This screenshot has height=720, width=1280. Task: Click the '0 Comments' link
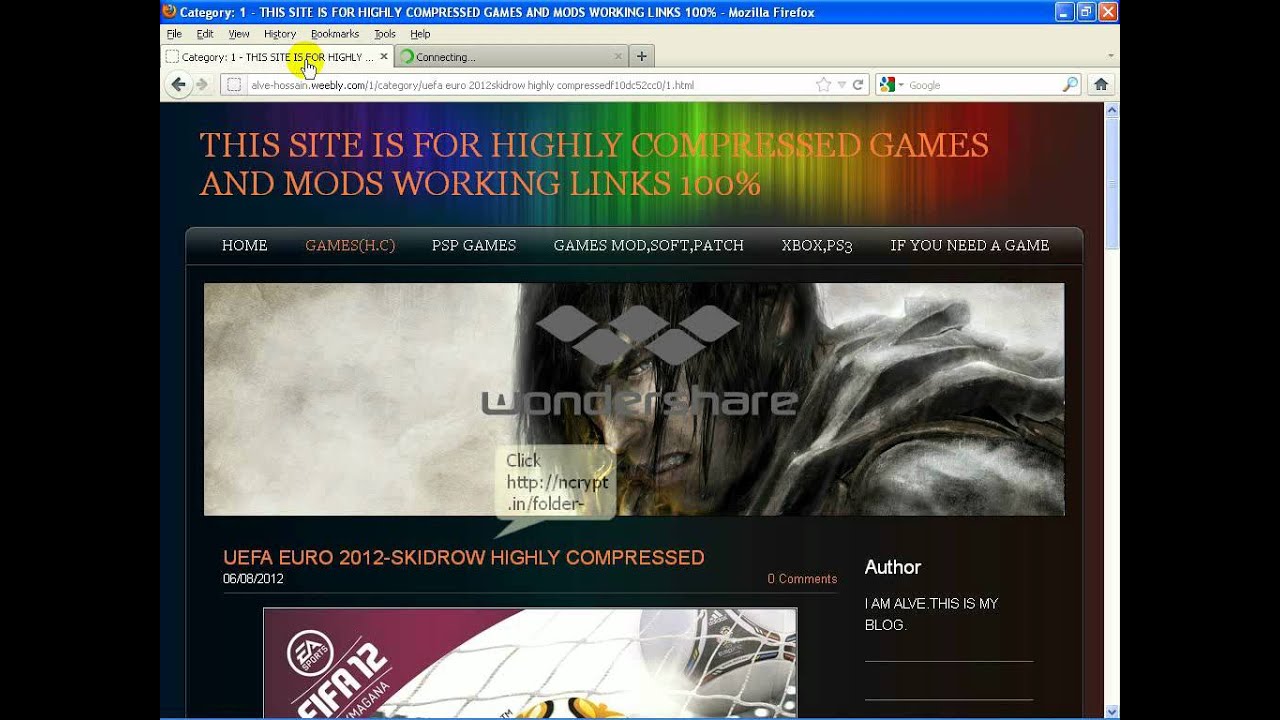tap(802, 579)
